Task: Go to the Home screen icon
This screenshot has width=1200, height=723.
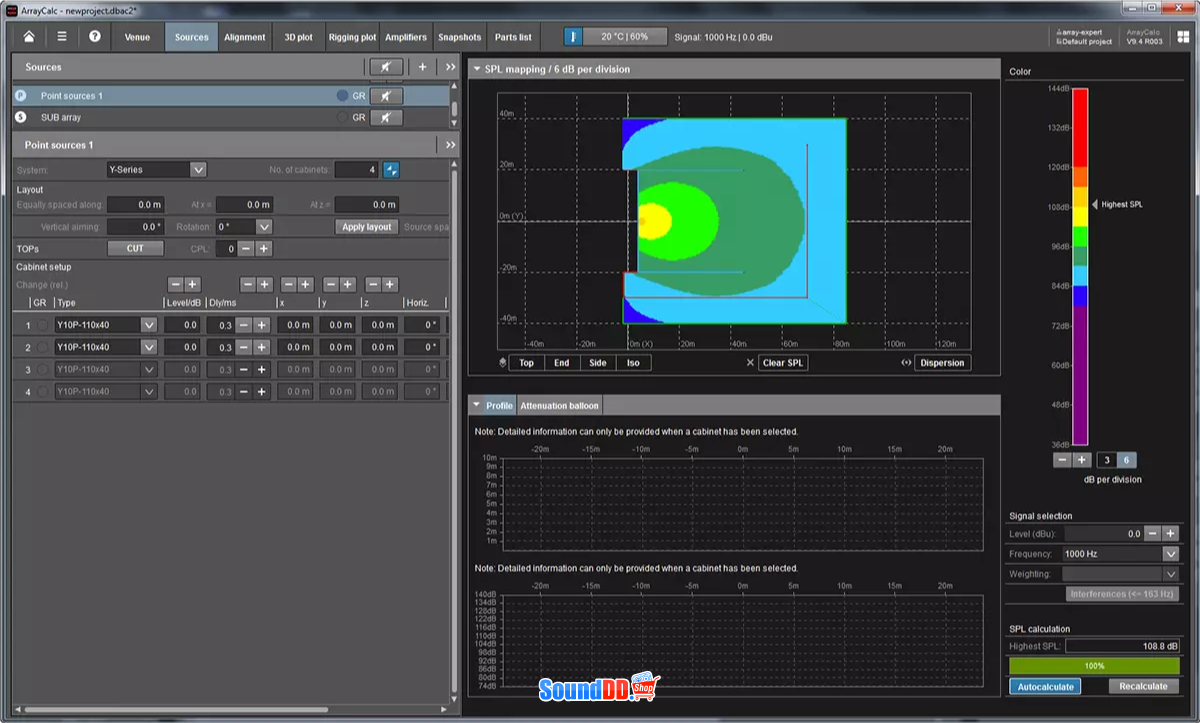Action: click(x=29, y=37)
